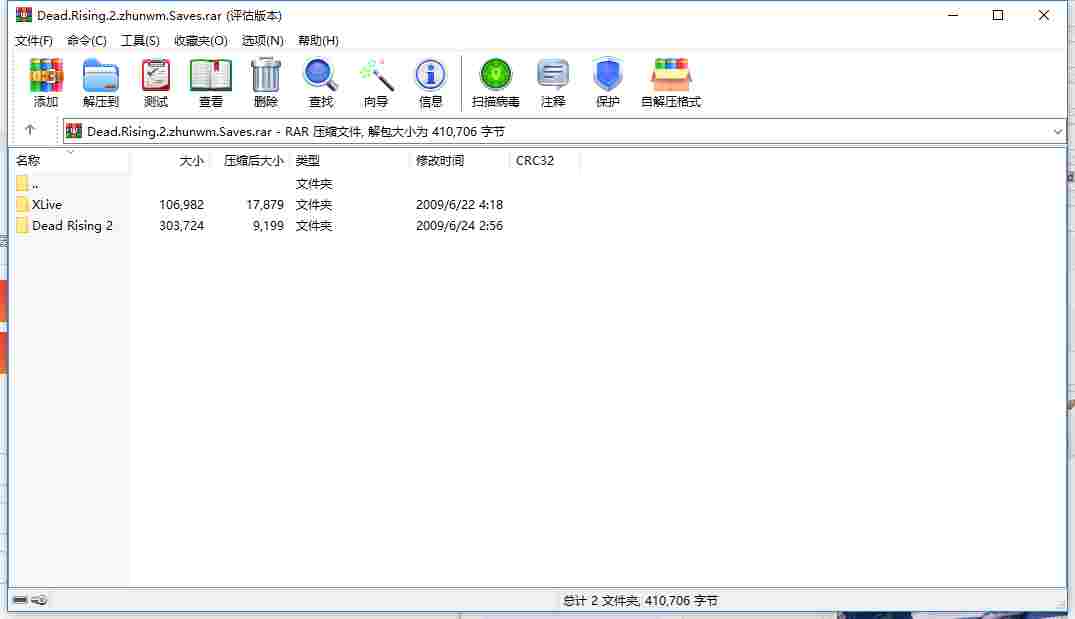Sort by 类型 column header
Viewport: 1075px width, 619px height.
tap(308, 160)
